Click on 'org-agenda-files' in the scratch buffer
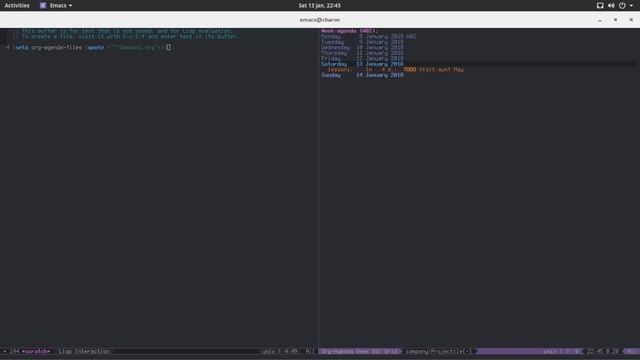The height and width of the screenshot is (360, 640). pos(57,47)
